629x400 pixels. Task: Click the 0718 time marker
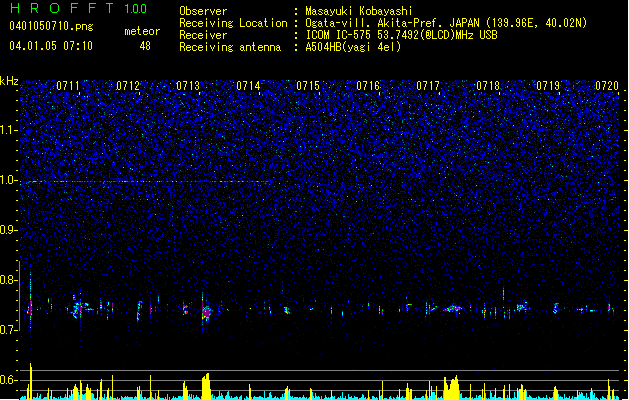[x=488, y=85]
